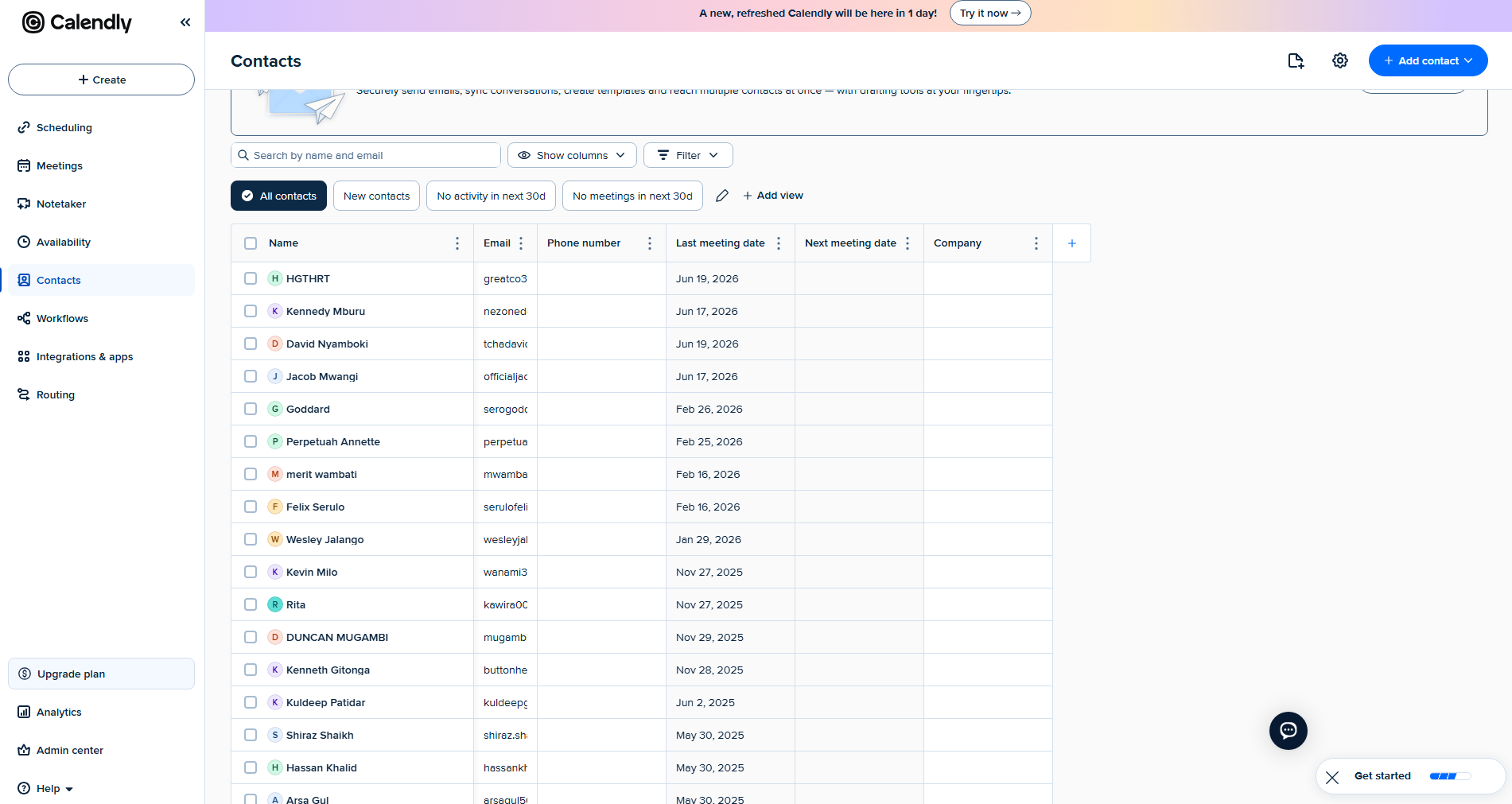Click the edit views pencil icon
1512x804 pixels.
tap(722, 196)
